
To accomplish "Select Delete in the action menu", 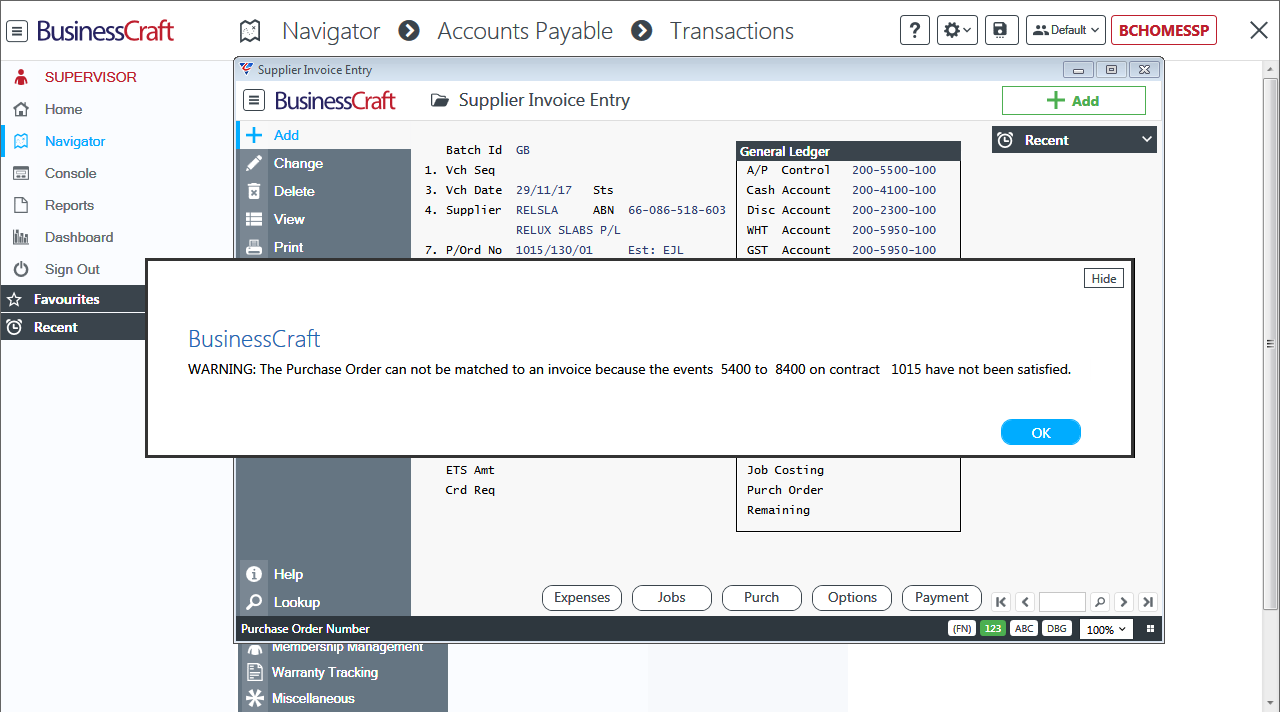I will pos(324,191).
